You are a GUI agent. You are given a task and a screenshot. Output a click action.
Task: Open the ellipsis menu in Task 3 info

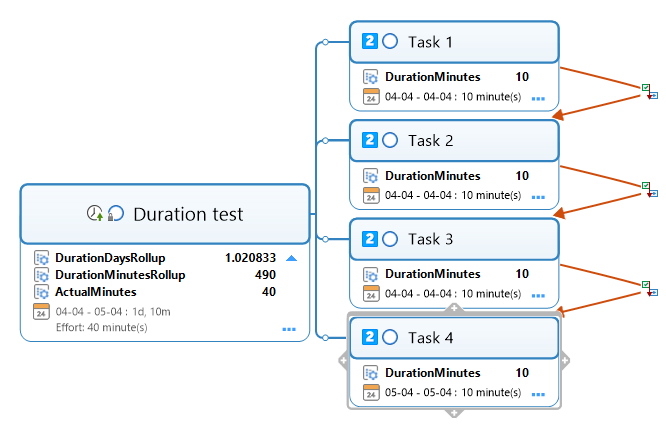[x=538, y=296]
